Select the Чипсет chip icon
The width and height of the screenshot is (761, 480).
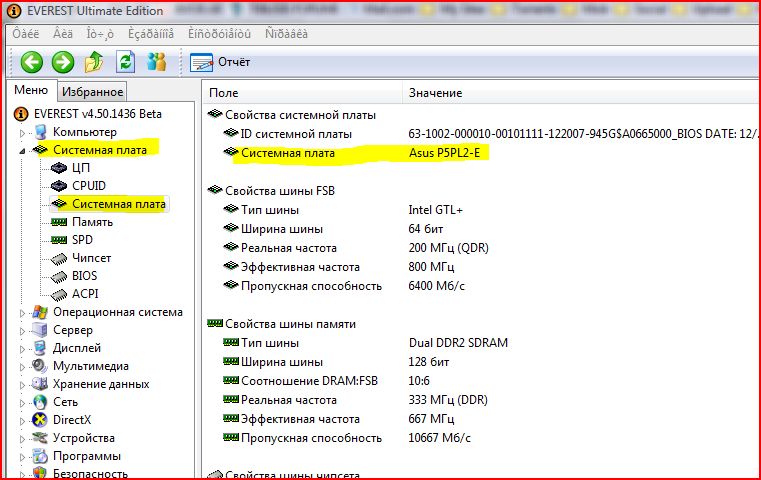pos(59,259)
